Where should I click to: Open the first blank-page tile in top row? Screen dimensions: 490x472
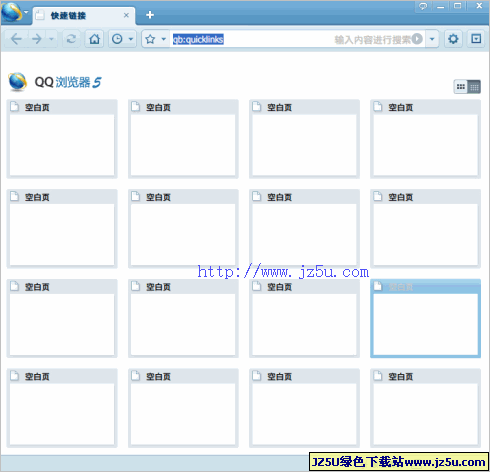[62, 139]
